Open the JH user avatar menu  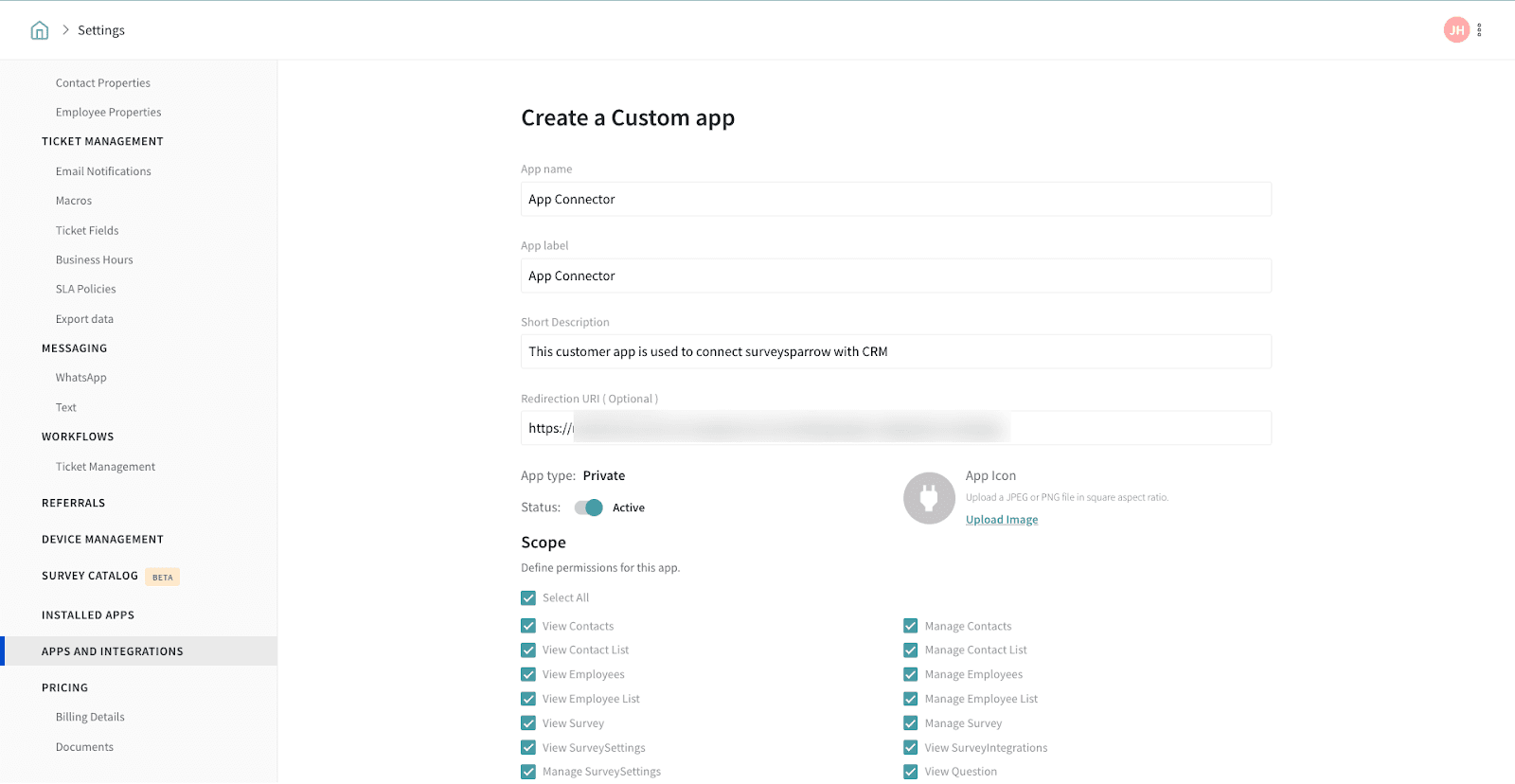coord(1455,30)
